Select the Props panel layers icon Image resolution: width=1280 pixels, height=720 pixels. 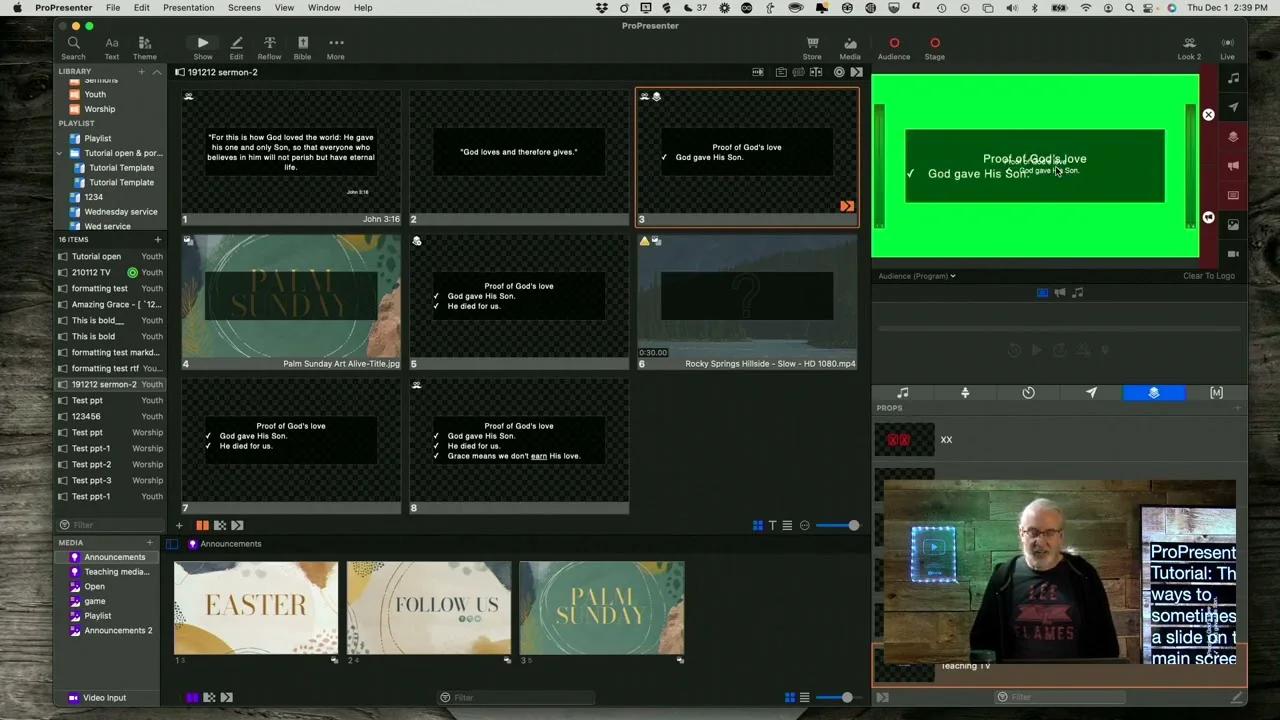click(1154, 392)
